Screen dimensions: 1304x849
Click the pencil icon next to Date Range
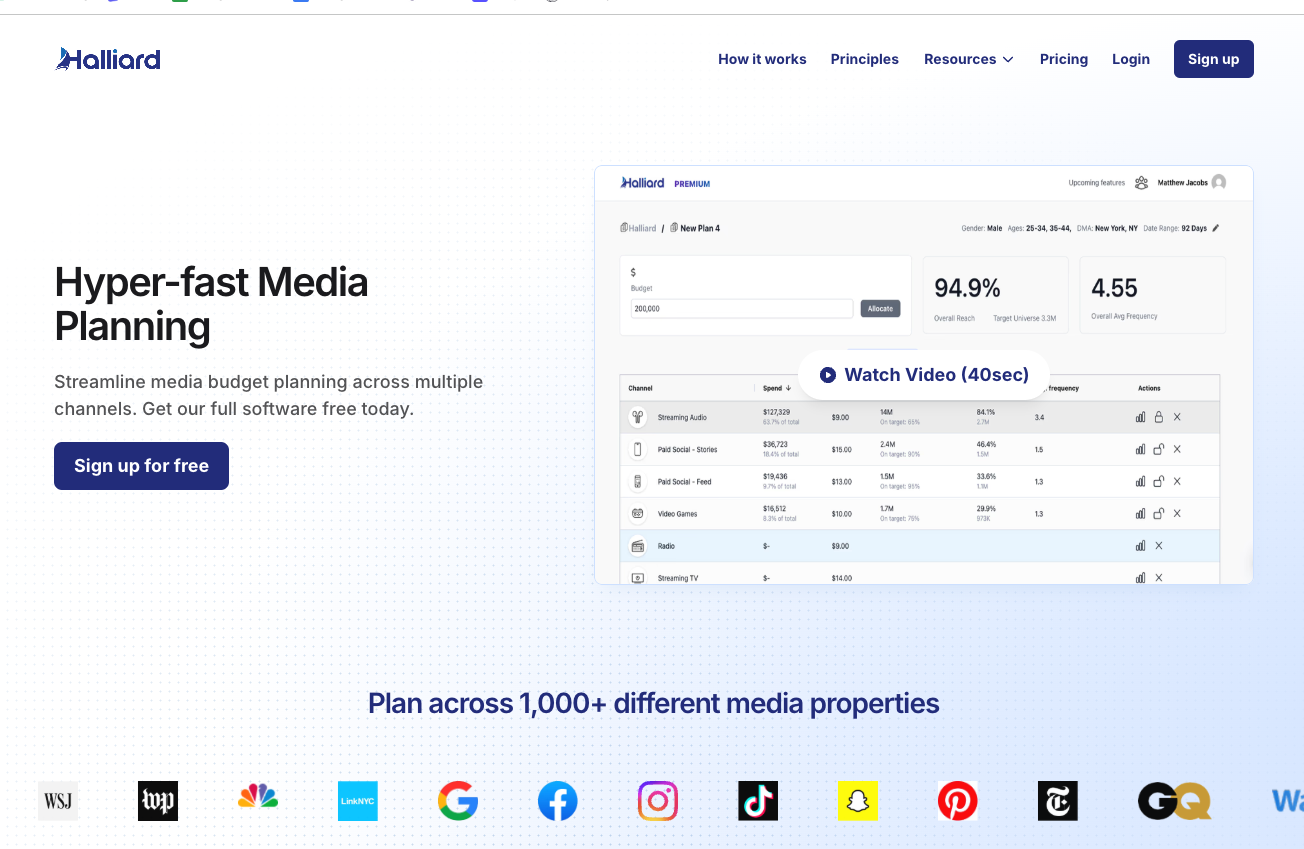[x=1216, y=228]
